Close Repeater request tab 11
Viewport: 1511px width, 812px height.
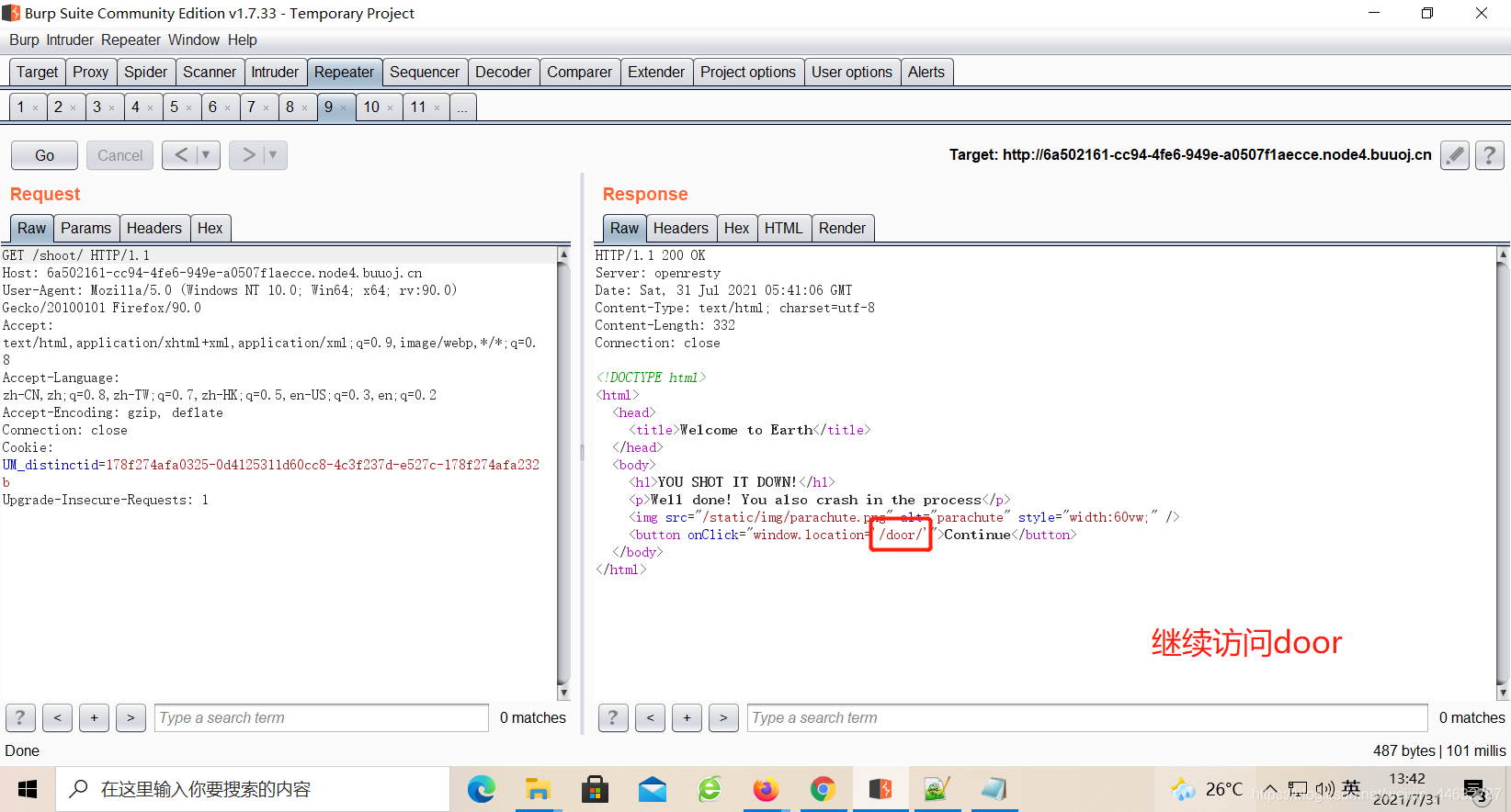(437, 108)
